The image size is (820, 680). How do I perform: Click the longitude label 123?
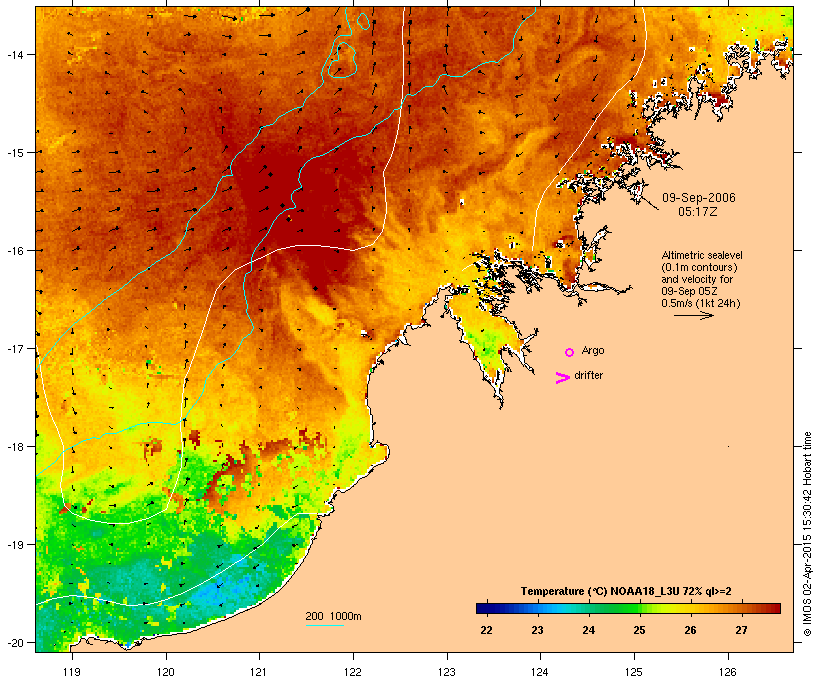(447, 672)
